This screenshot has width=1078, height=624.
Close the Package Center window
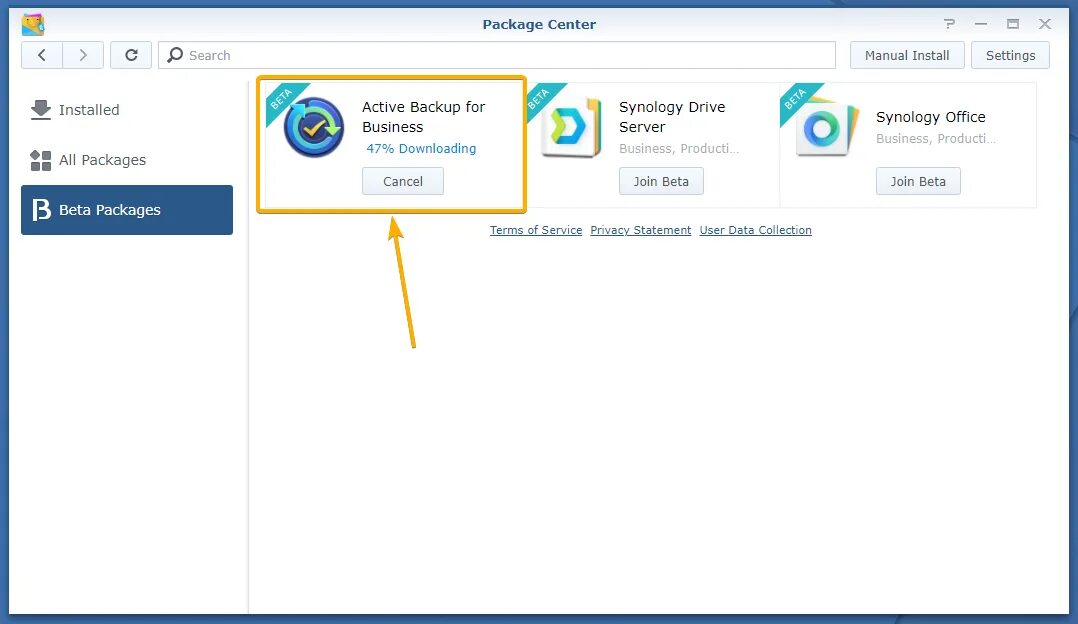(x=1045, y=24)
